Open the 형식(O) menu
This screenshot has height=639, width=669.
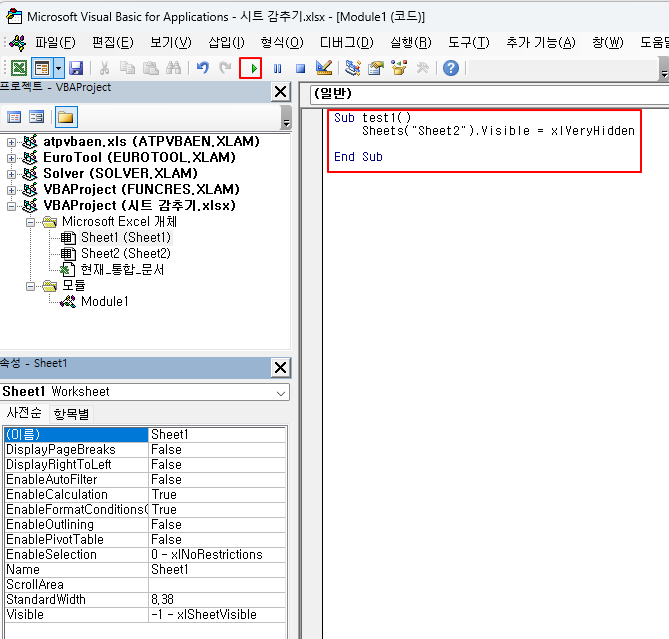282,42
